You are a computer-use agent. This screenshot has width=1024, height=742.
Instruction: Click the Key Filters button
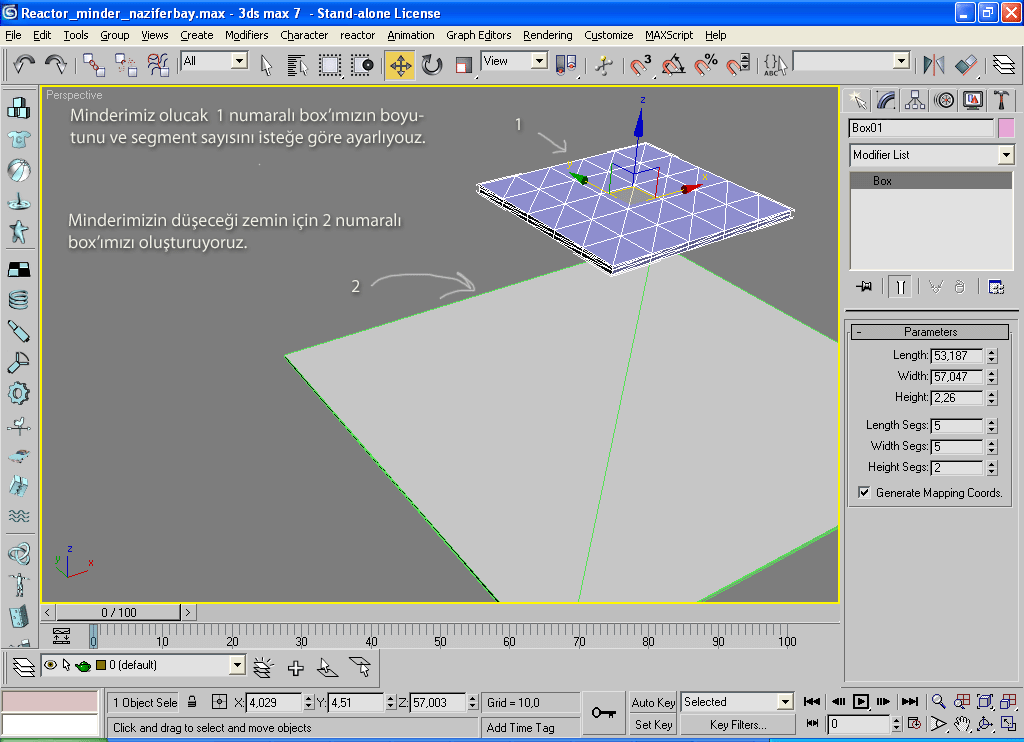pyautogui.click(x=738, y=724)
